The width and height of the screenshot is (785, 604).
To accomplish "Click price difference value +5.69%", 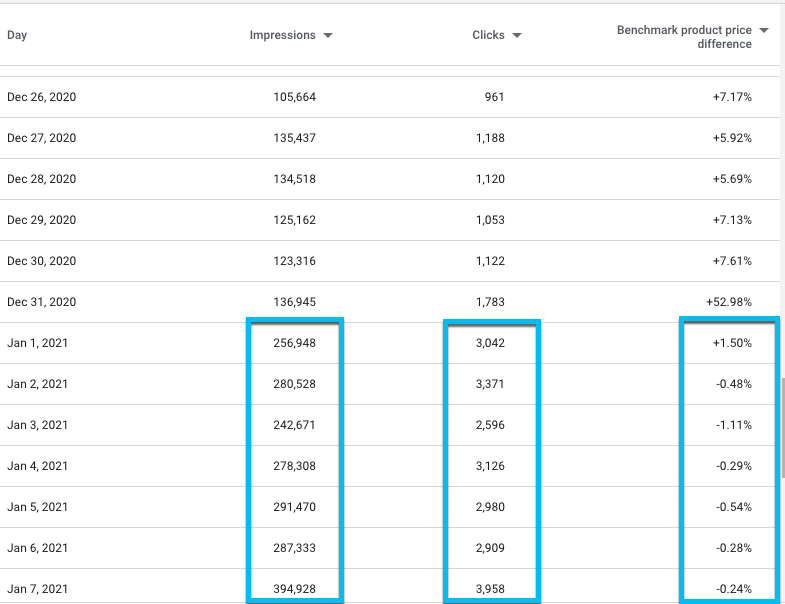I will pyautogui.click(x=732, y=179).
